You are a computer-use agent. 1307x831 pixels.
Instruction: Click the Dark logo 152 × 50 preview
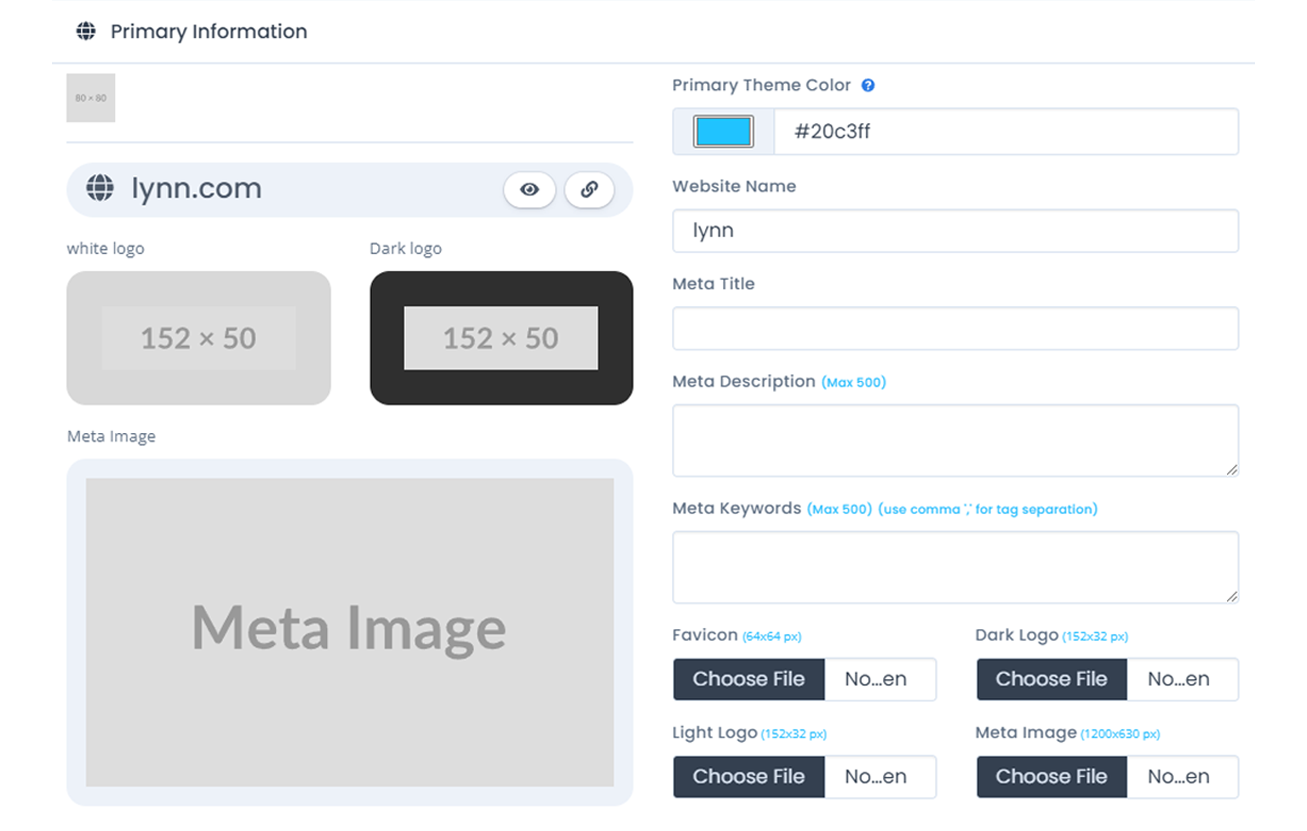click(501, 338)
